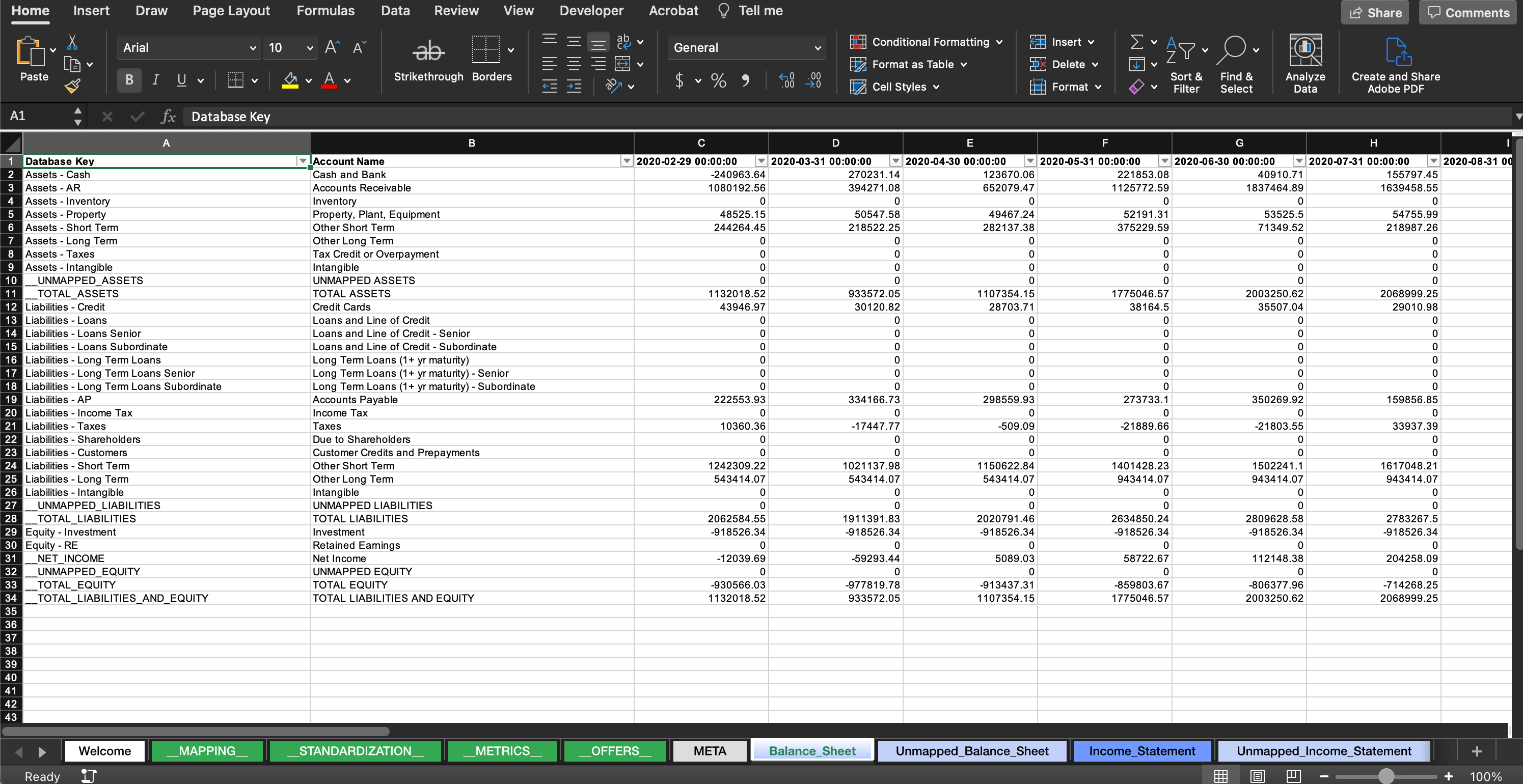Screen dimensions: 1523x784
Task: Apply percent style format
Action: (x=718, y=80)
